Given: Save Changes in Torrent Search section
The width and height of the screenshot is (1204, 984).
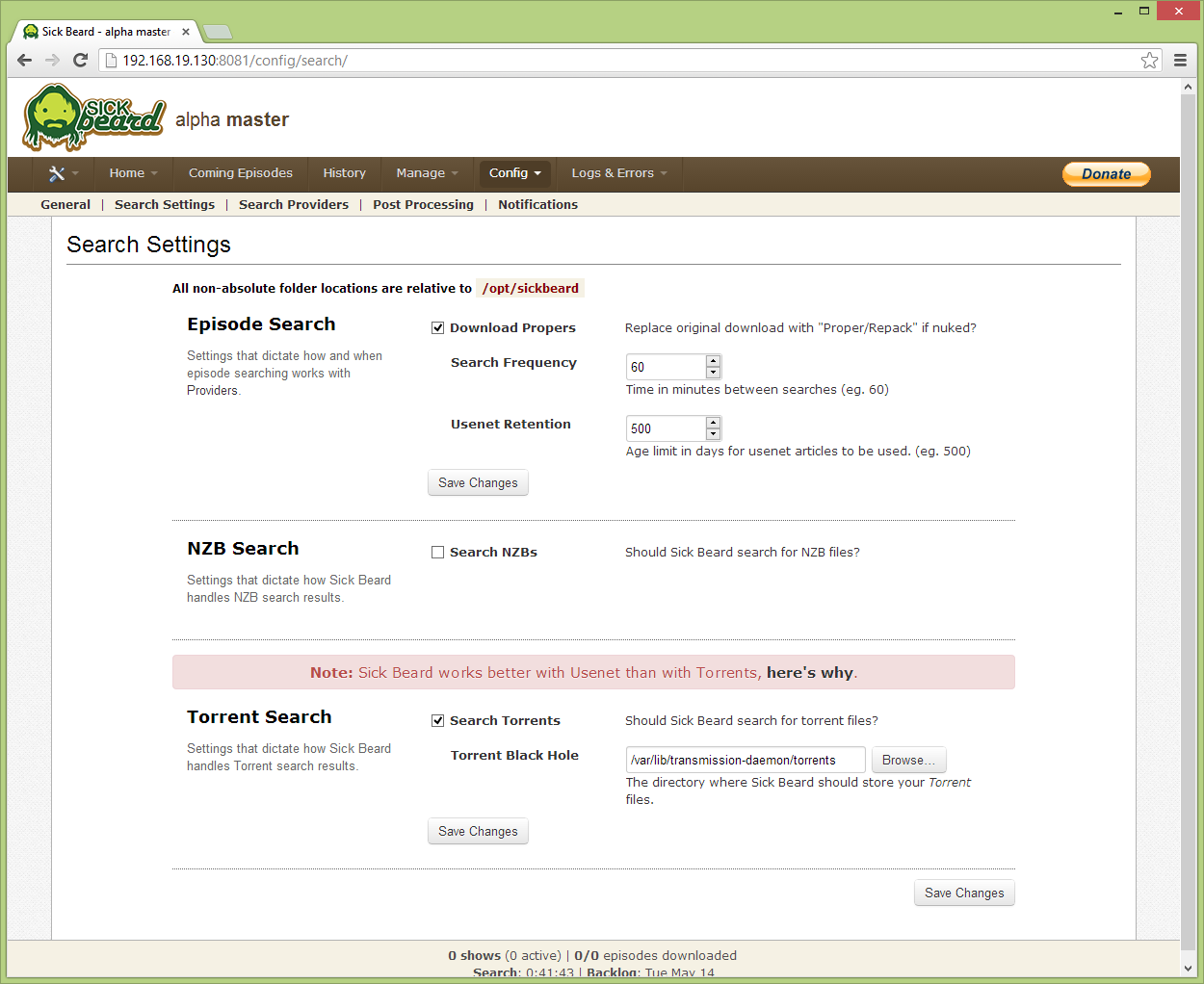Looking at the screenshot, I should (478, 832).
